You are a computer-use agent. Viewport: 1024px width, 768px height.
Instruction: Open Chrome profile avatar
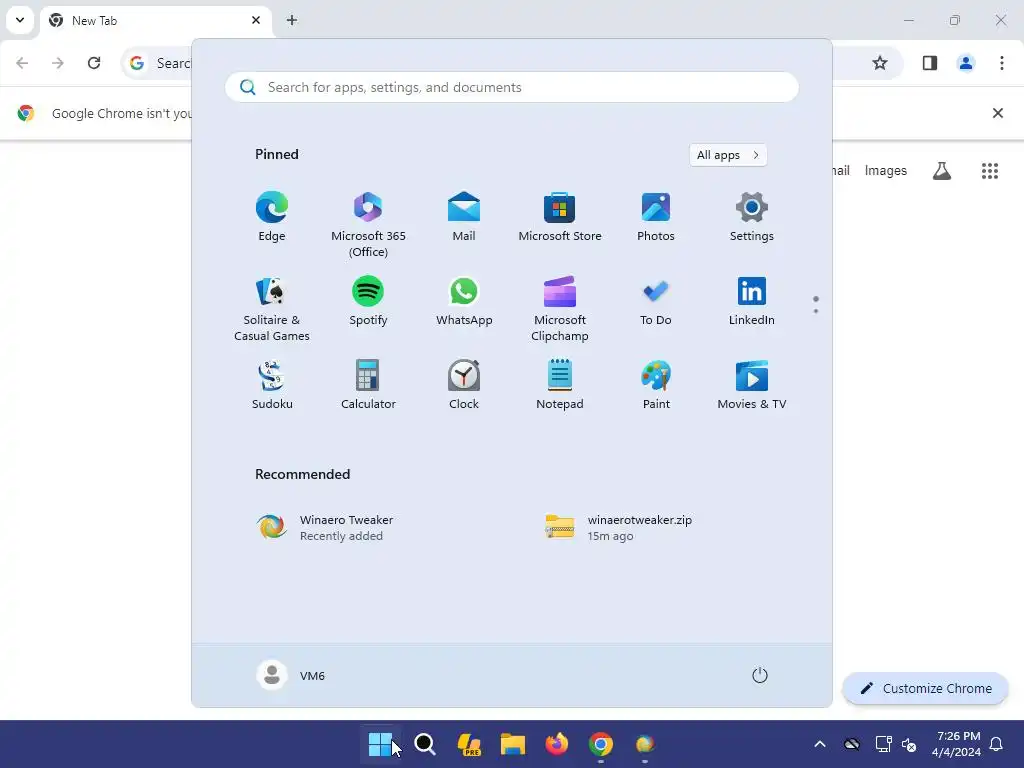coord(966,63)
